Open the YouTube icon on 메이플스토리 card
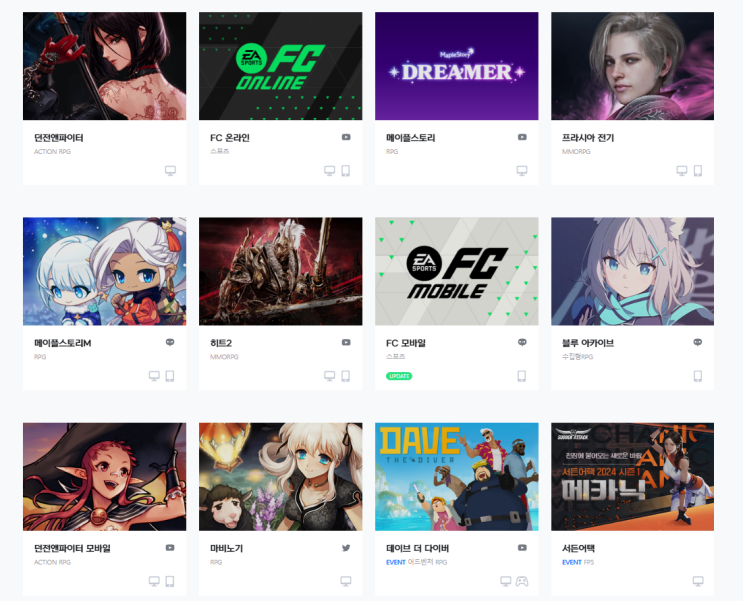 click(522, 137)
